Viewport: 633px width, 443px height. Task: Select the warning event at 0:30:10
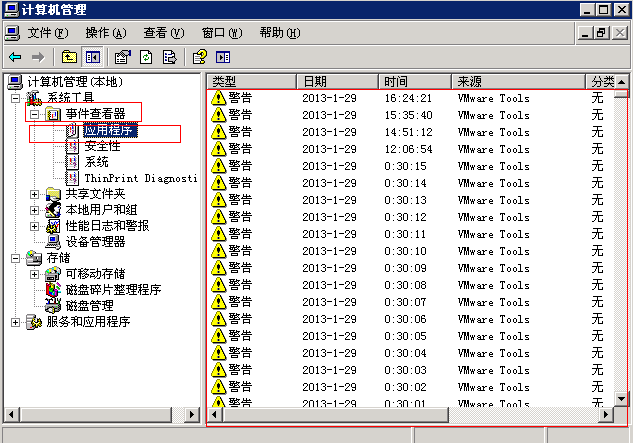411,251
